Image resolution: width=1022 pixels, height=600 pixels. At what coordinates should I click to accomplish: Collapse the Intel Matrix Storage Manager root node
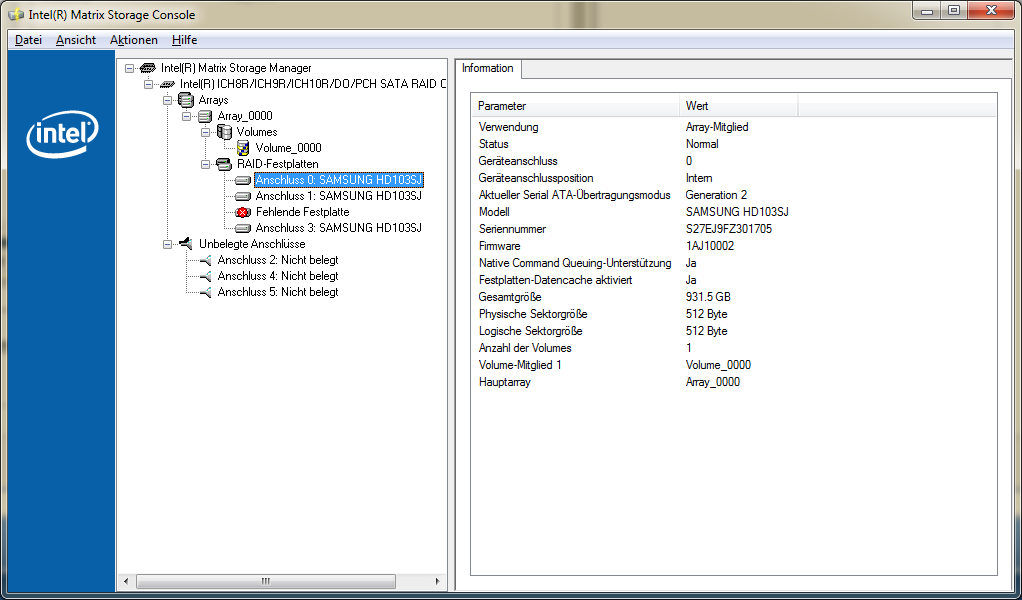[x=129, y=68]
